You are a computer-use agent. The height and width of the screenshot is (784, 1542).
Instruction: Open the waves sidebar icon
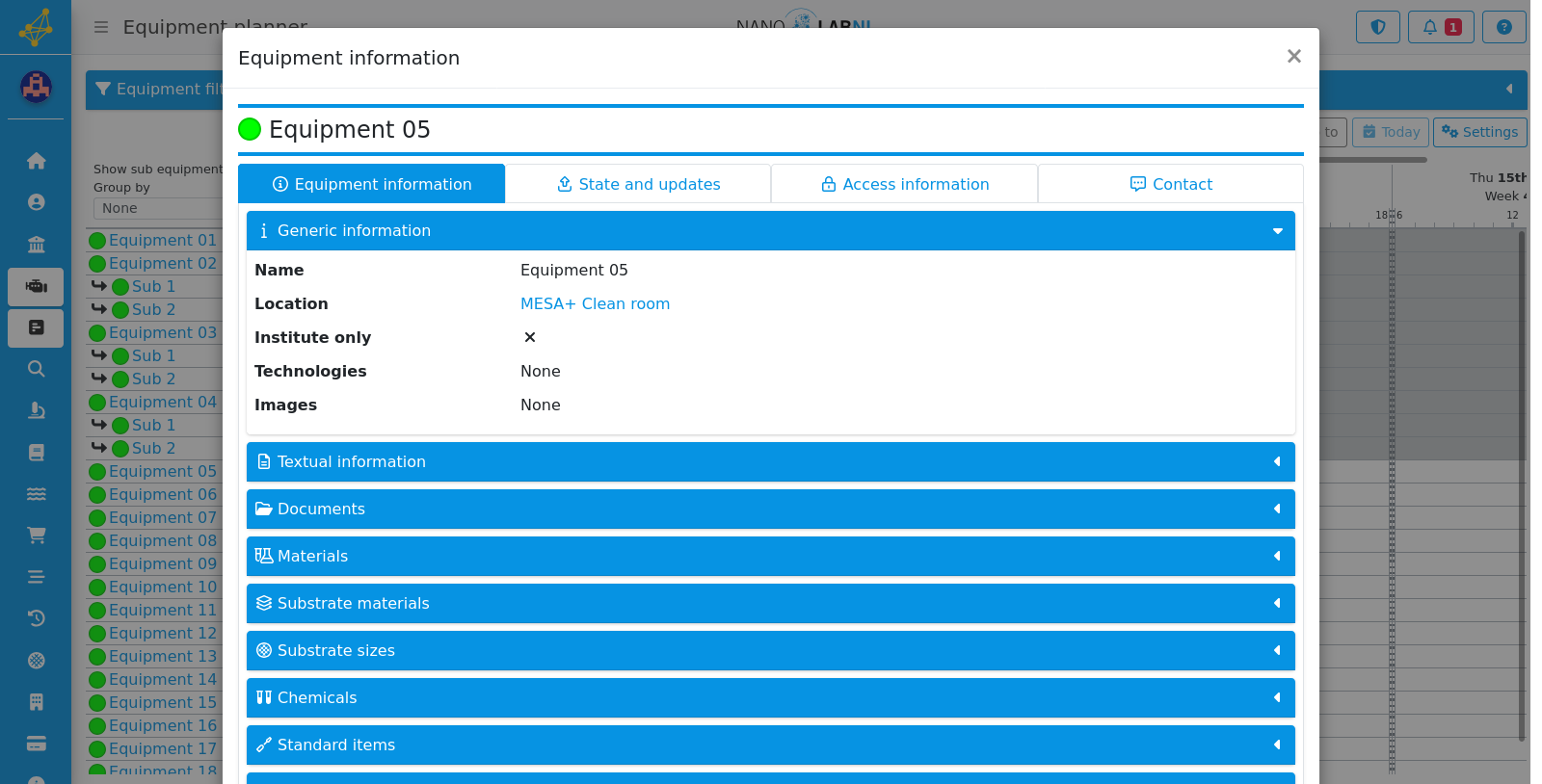(x=36, y=493)
